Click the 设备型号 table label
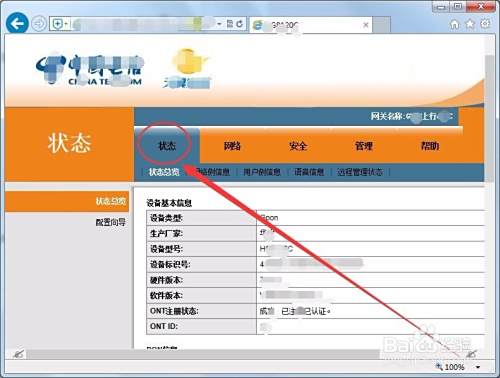500x378 pixels. tap(166, 249)
